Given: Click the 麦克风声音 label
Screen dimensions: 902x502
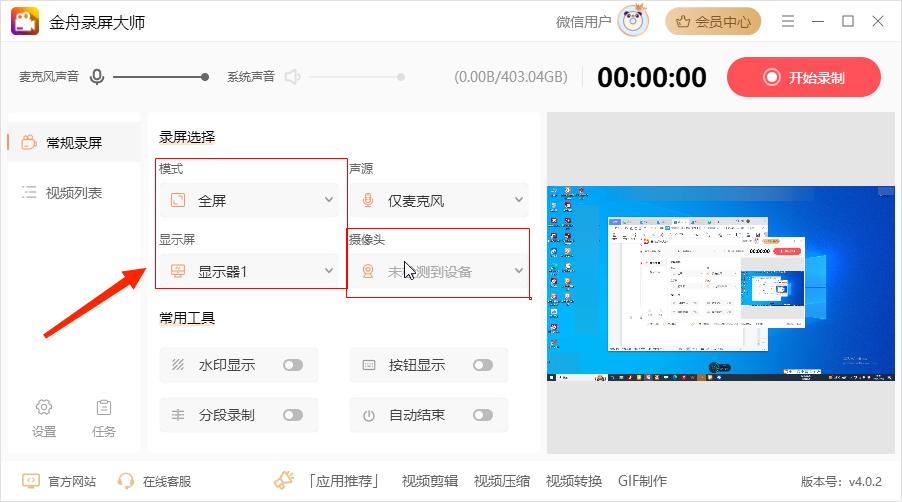Looking at the screenshot, I should click(x=49, y=76).
